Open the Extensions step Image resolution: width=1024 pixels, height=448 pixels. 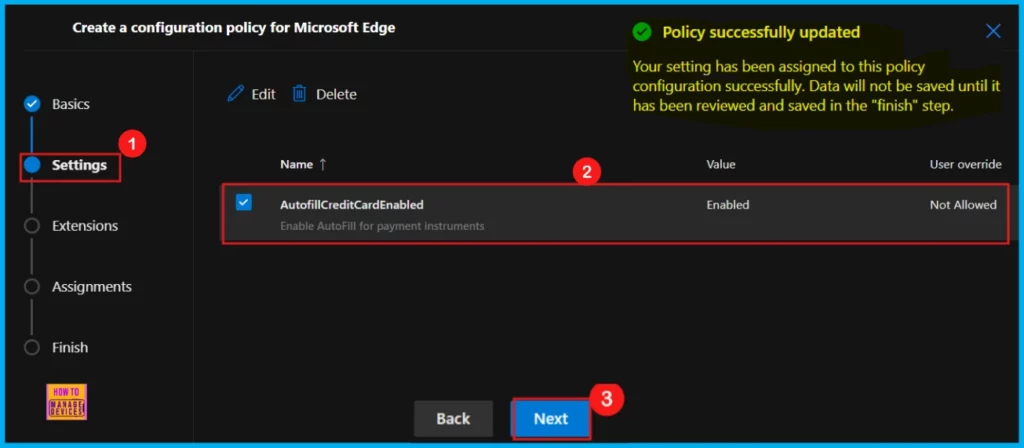[x=85, y=226]
